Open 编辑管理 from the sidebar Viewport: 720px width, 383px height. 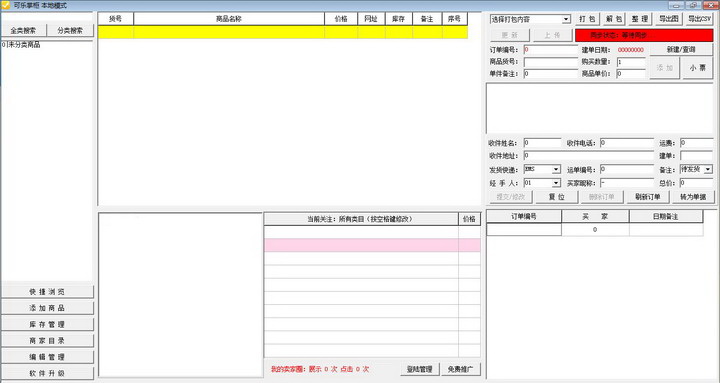click(x=47, y=357)
